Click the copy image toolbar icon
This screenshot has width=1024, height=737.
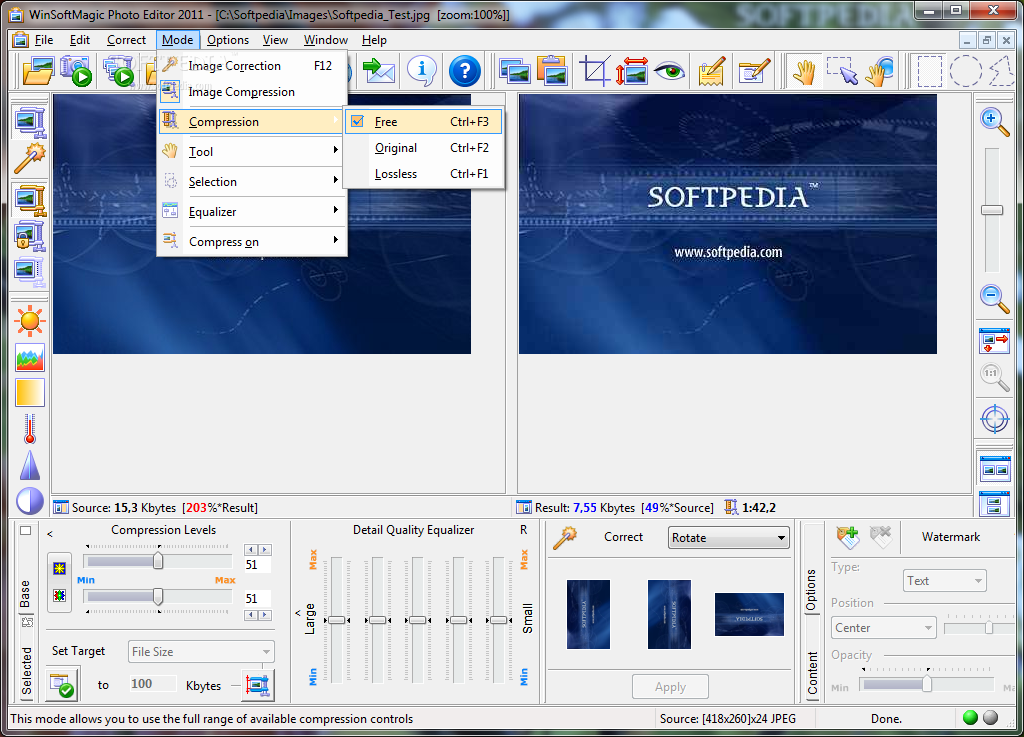pos(515,71)
